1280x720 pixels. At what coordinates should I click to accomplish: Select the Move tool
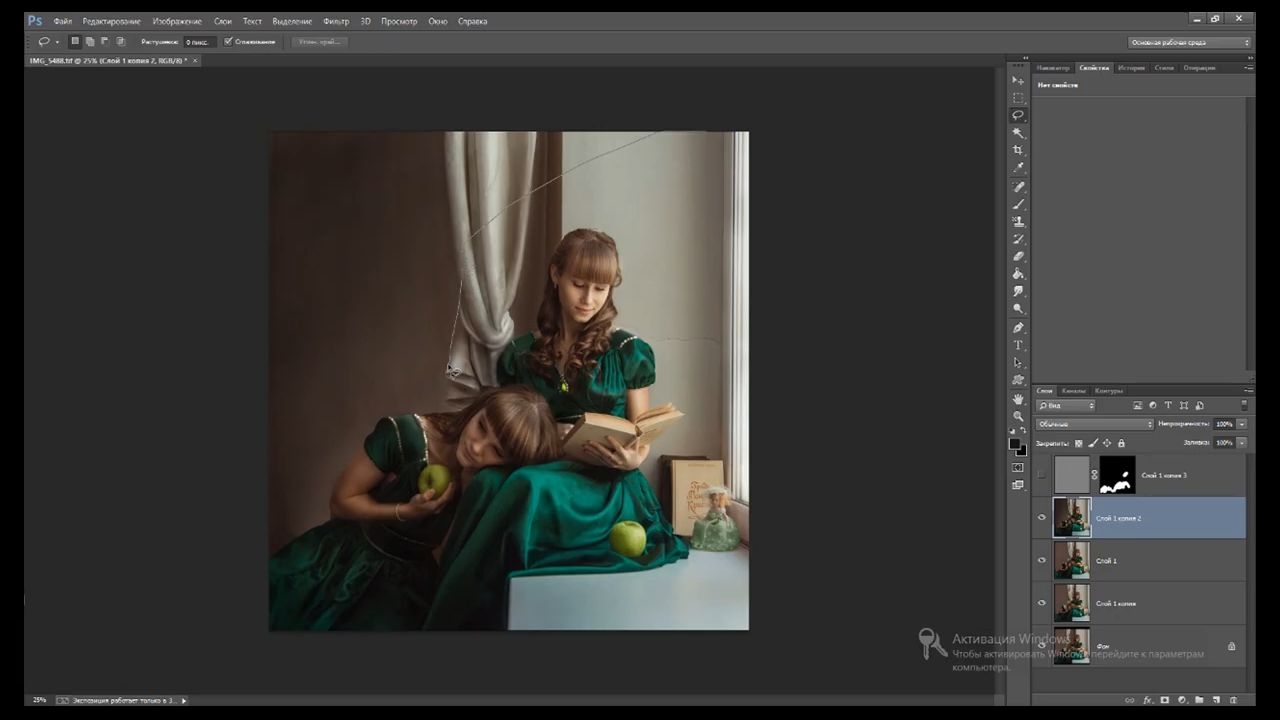(1018, 80)
